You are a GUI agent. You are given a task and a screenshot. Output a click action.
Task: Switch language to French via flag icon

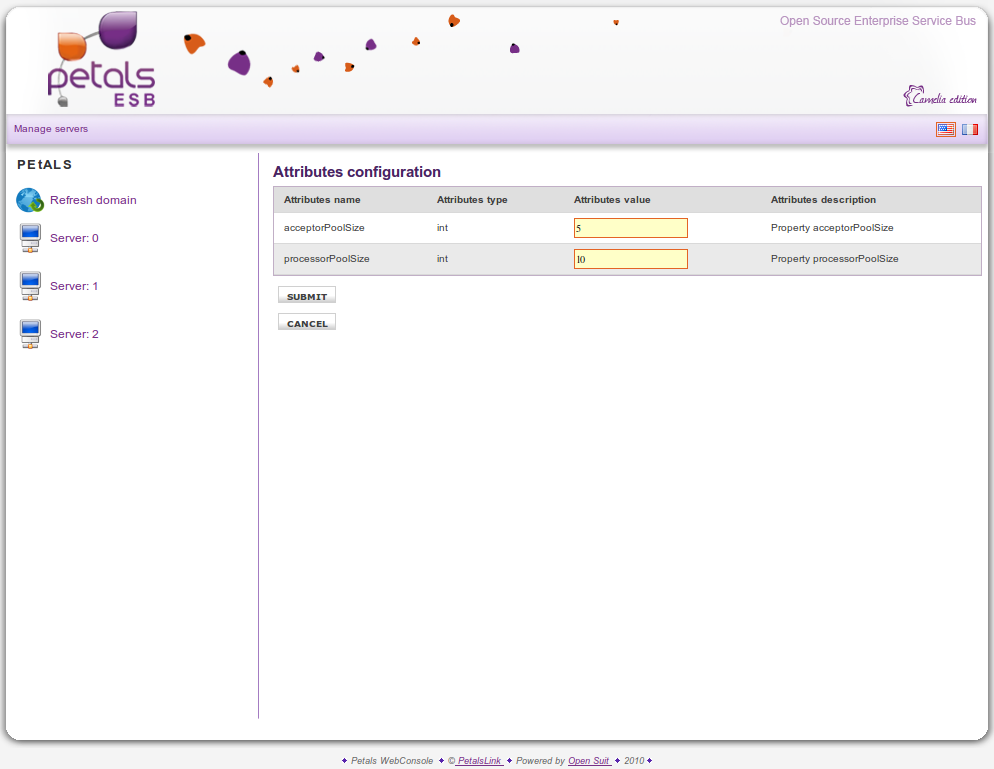[x=970, y=129]
